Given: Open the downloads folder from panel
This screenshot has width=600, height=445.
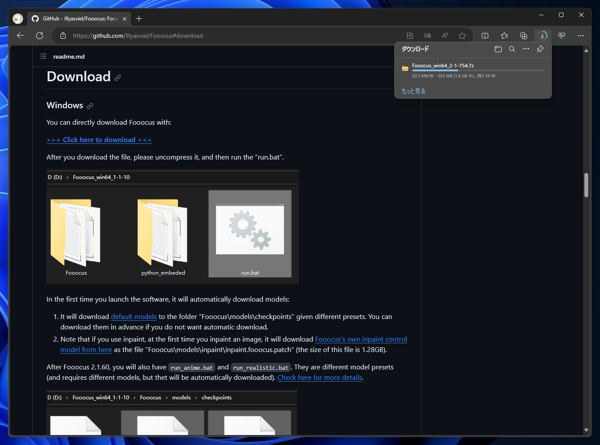Looking at the screenshot, I should pyautogui.click(x=498, y=49).
